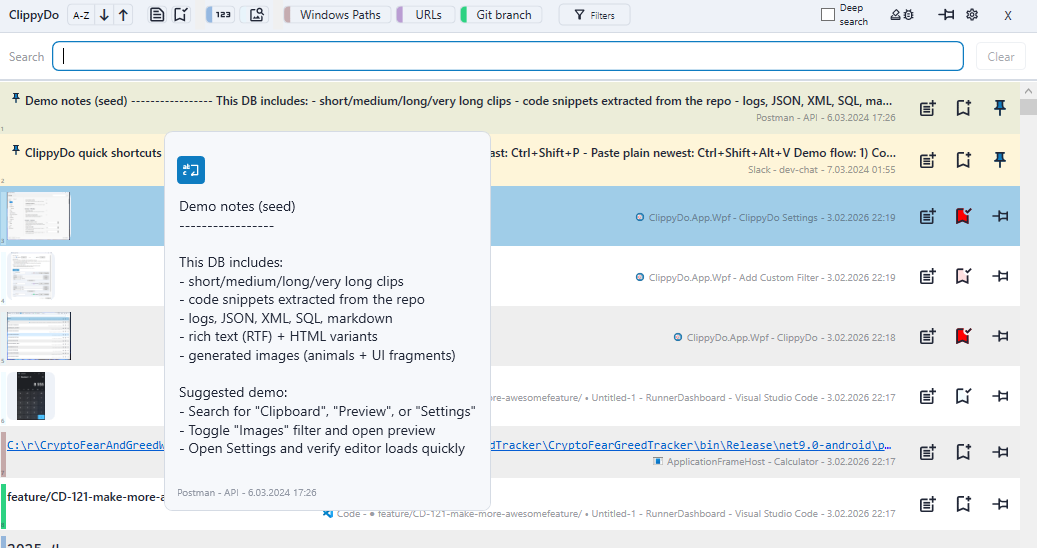Viewport: 1037px width, 548px height.
Task: Edit the Demo notes clip via note icon
Action: tap(928, 108)
